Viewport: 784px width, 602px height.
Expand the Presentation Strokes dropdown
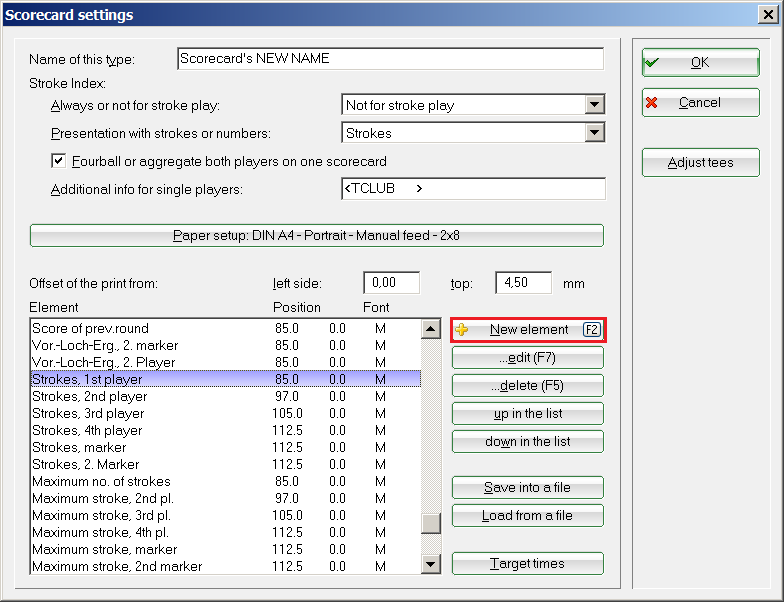(595, 133)
